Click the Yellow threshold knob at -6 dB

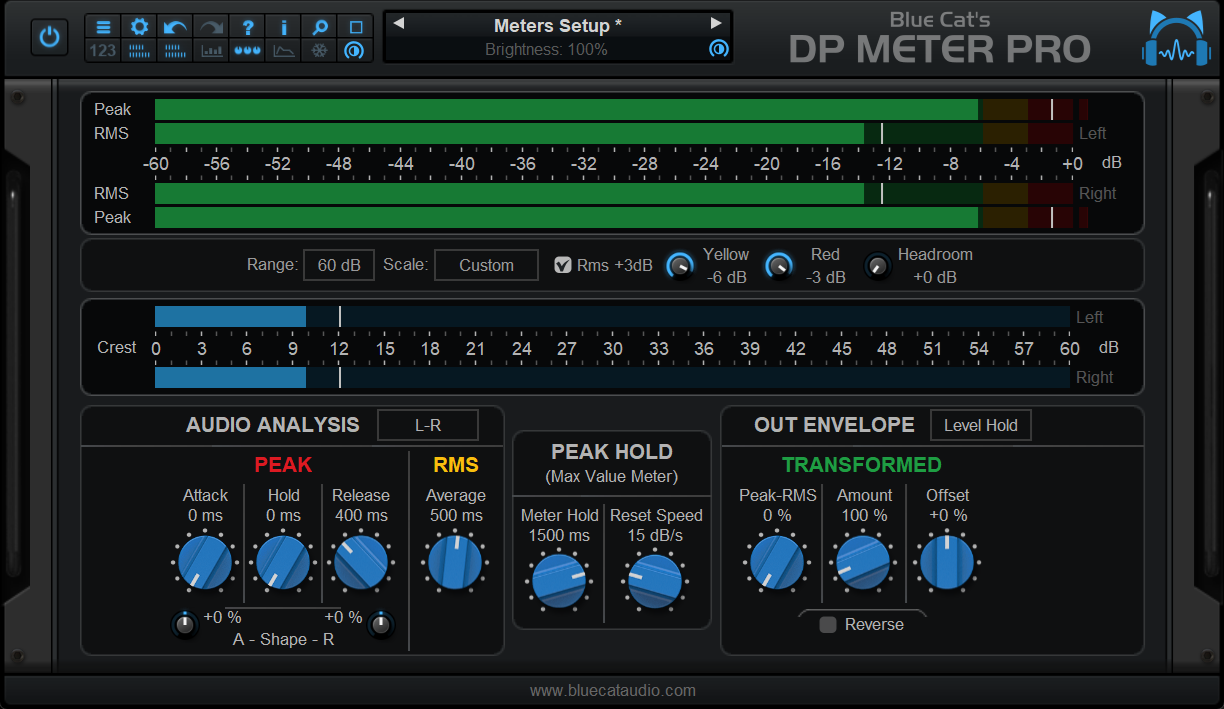pos(681,265)
